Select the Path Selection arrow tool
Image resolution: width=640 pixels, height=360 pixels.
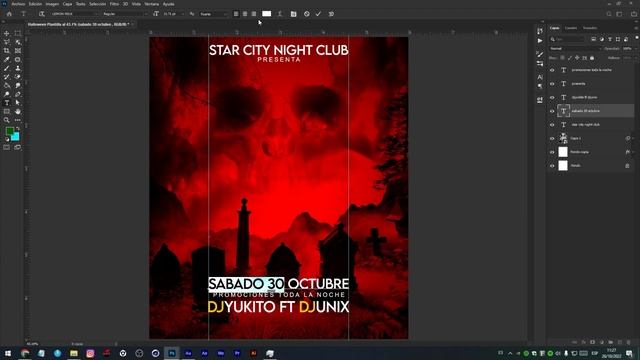click(18, 103)
